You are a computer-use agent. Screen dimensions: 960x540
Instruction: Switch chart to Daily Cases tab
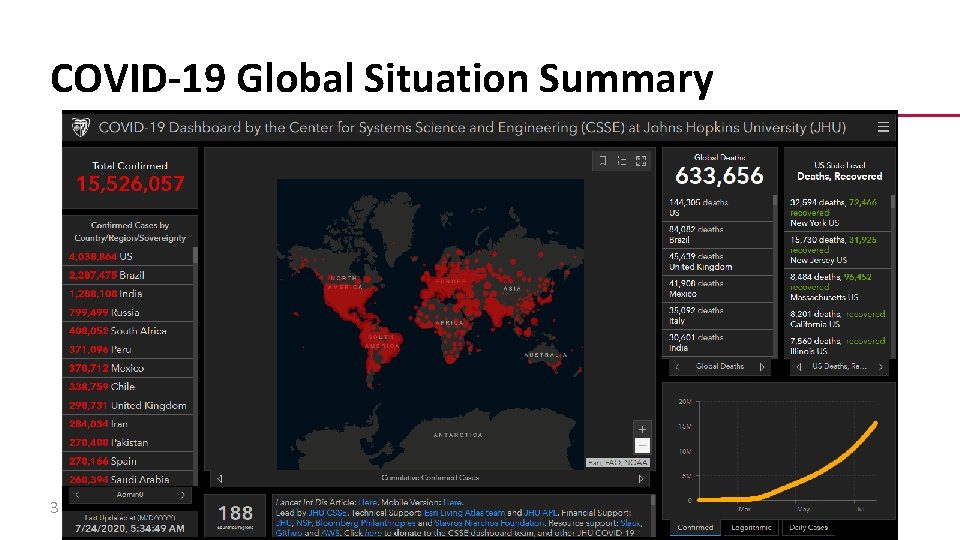(808, 527)
